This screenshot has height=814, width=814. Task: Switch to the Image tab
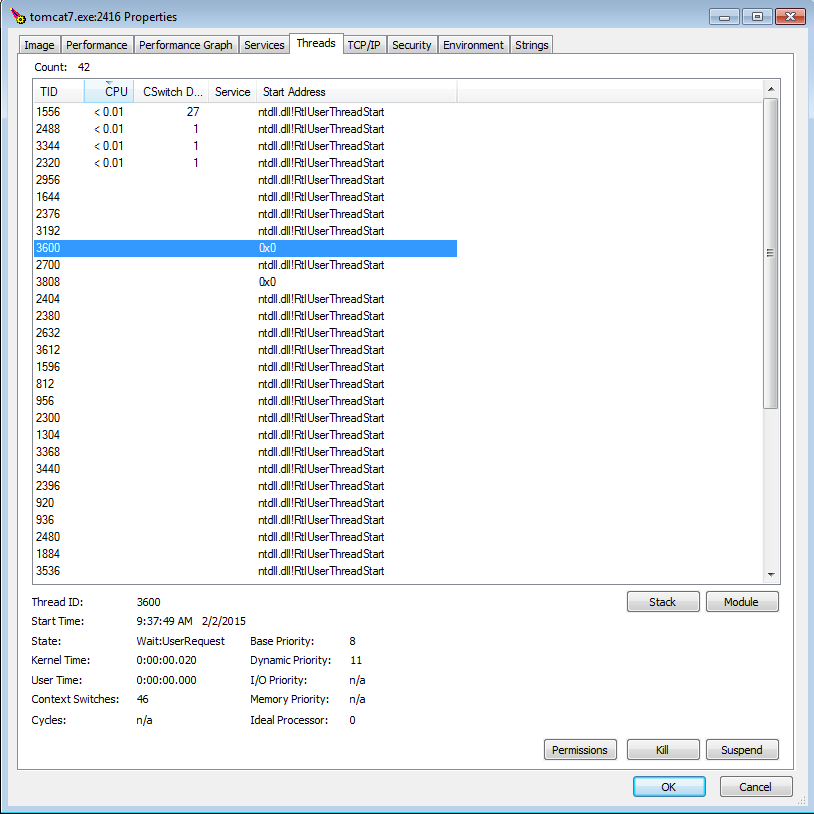[x=39, y=45]
